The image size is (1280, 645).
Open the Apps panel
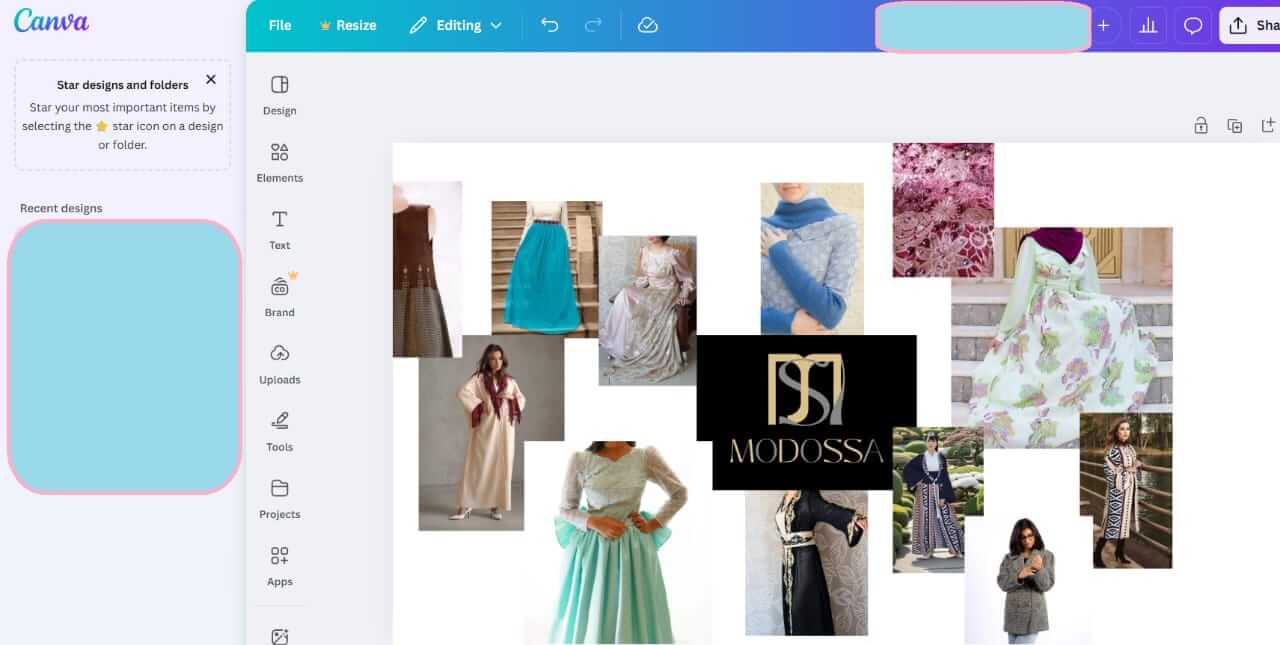point(279,565)
